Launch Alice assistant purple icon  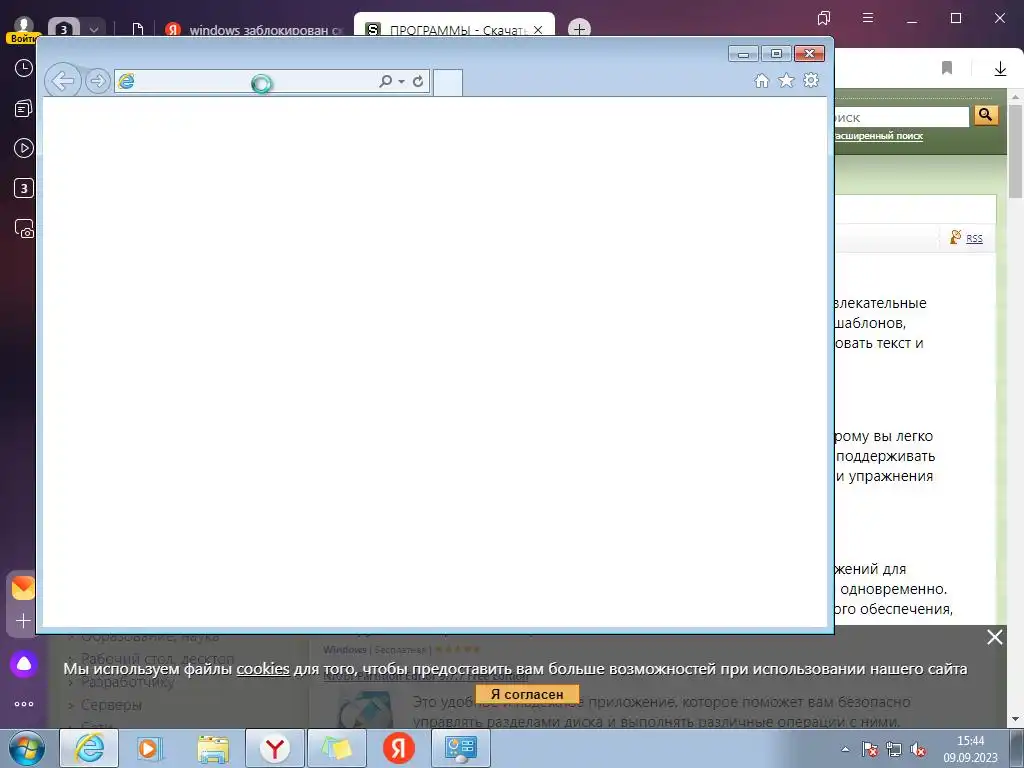coord(24,664)
